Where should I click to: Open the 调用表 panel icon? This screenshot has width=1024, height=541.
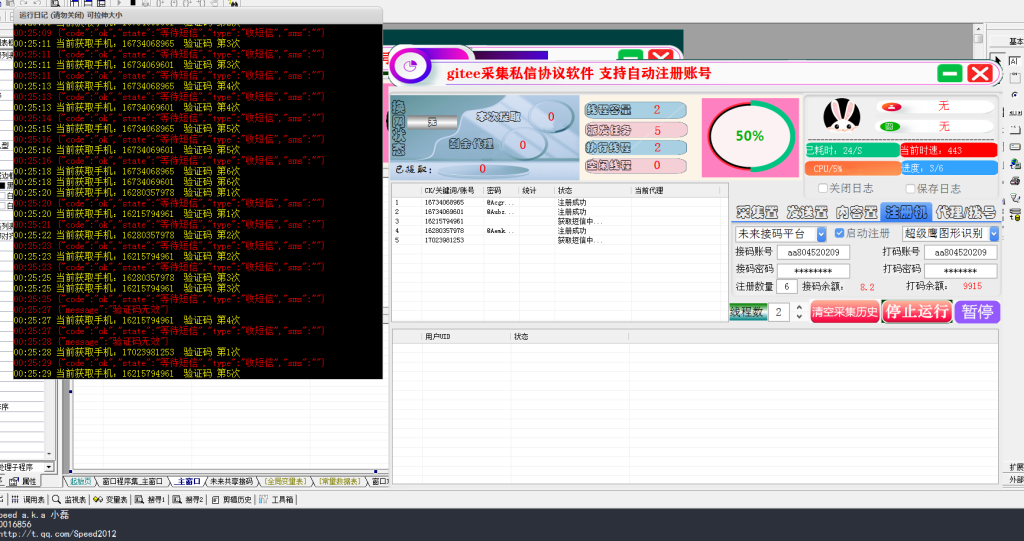(x=16, y=499)
